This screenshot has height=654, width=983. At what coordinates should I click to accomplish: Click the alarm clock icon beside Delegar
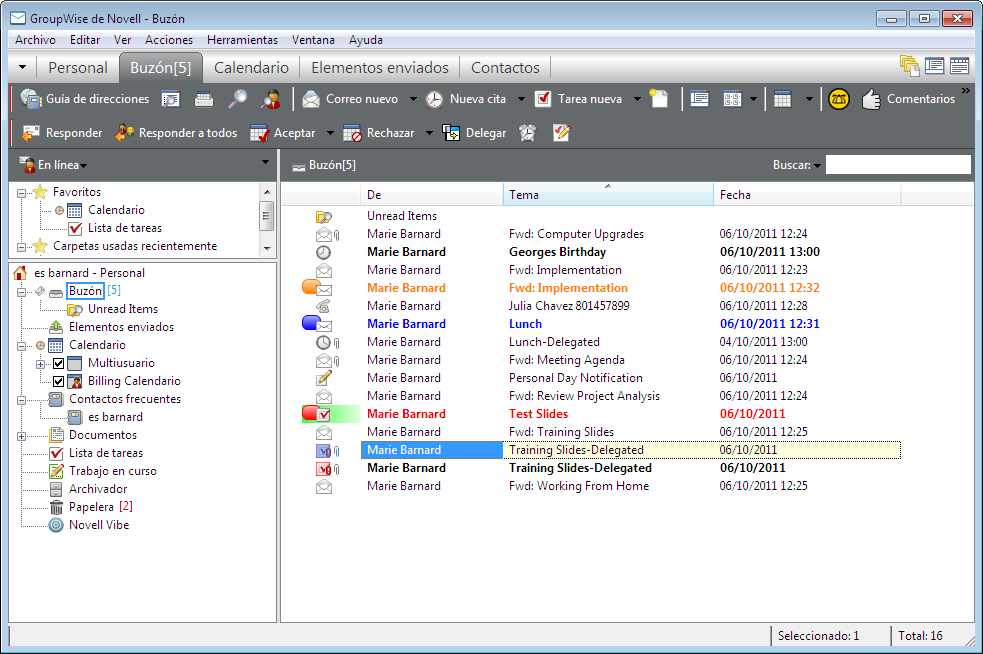click(x=527, y=133)
